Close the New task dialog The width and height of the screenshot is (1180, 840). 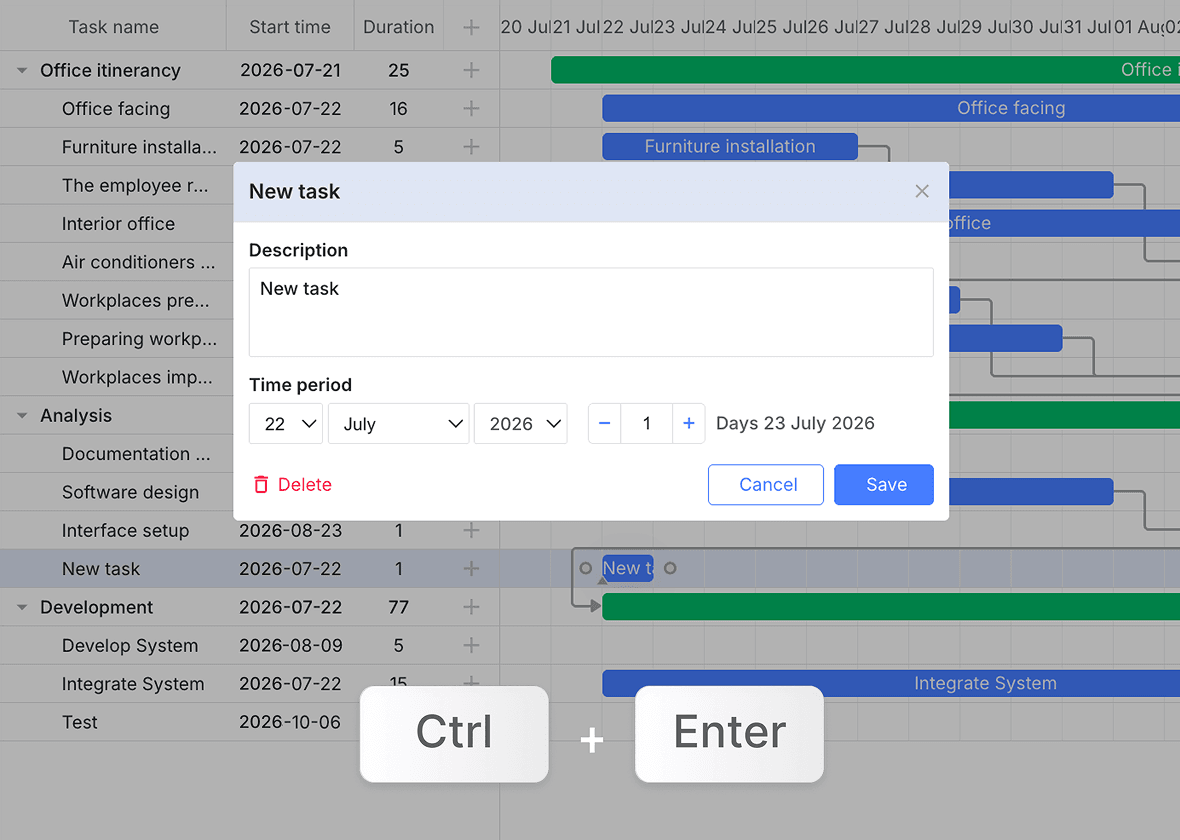point(922,191)
